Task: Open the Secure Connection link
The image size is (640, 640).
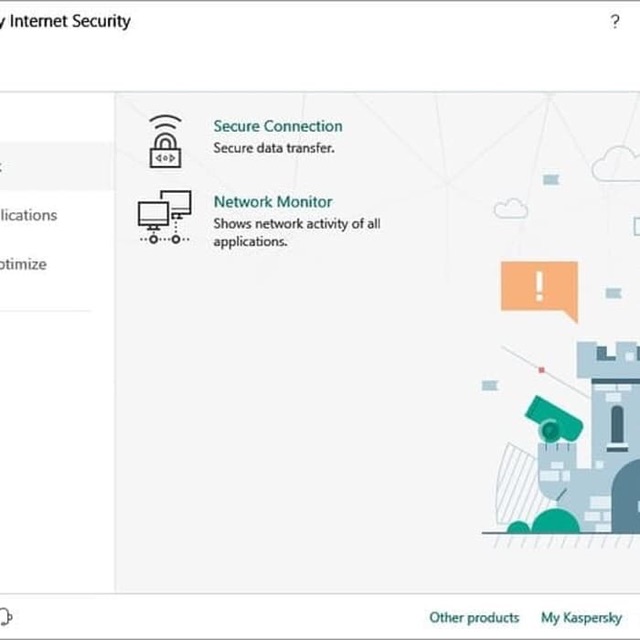Action: click(x=277, y=126)
